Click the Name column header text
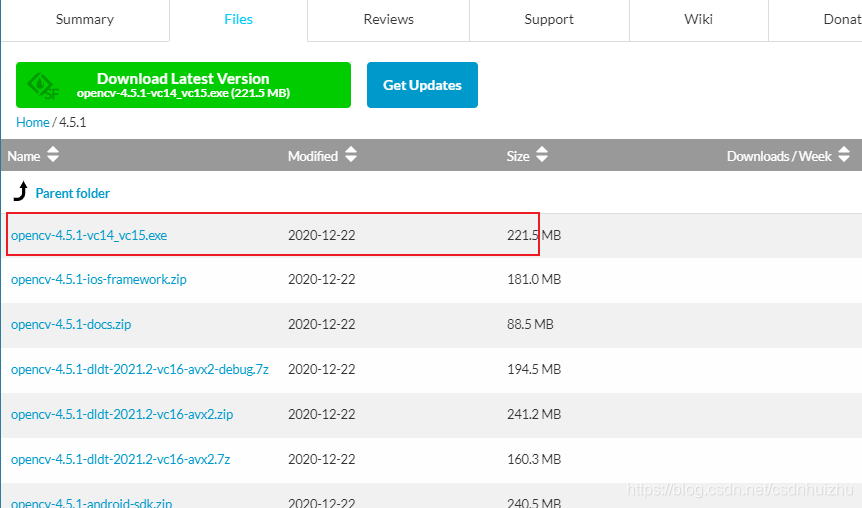This screenshot has height=508, width=862. (x=24, y=156)
